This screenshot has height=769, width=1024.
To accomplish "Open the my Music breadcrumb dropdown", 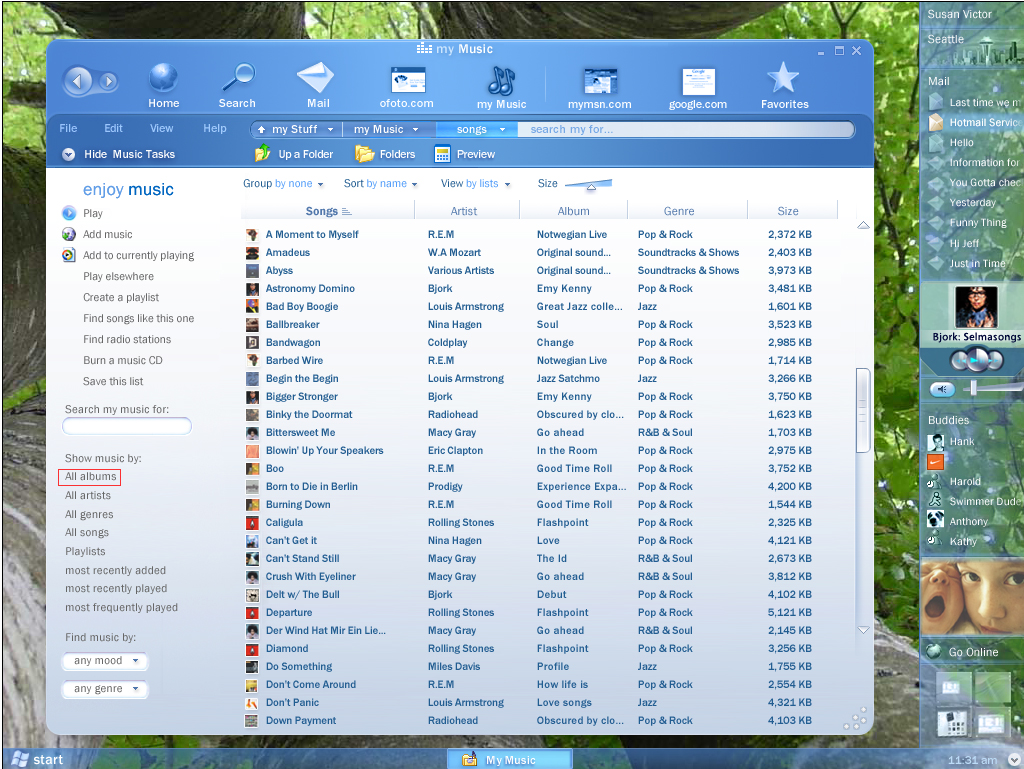I will coord(415,129).
